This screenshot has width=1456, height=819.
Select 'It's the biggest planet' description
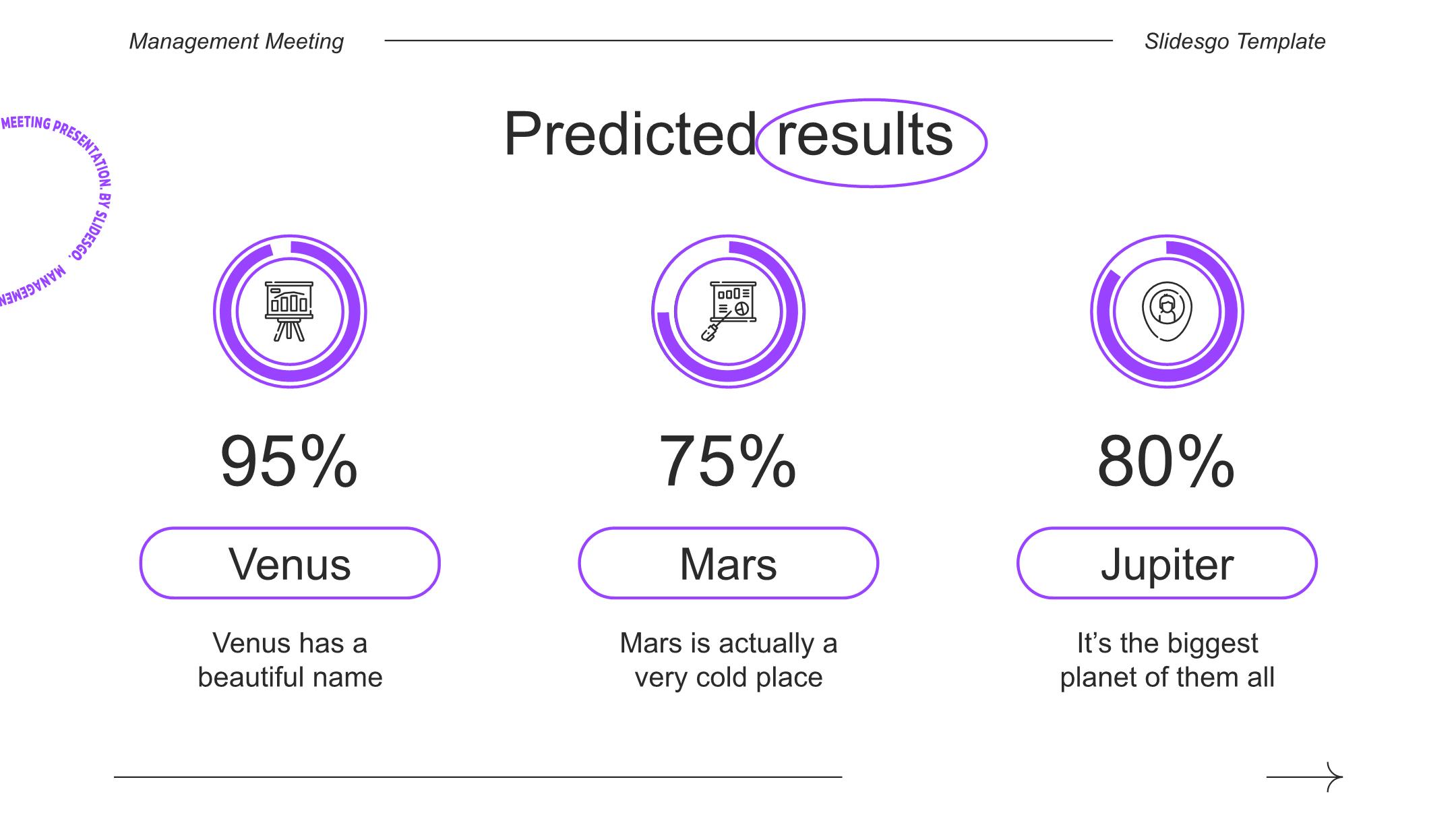[x=1167, y=660]
